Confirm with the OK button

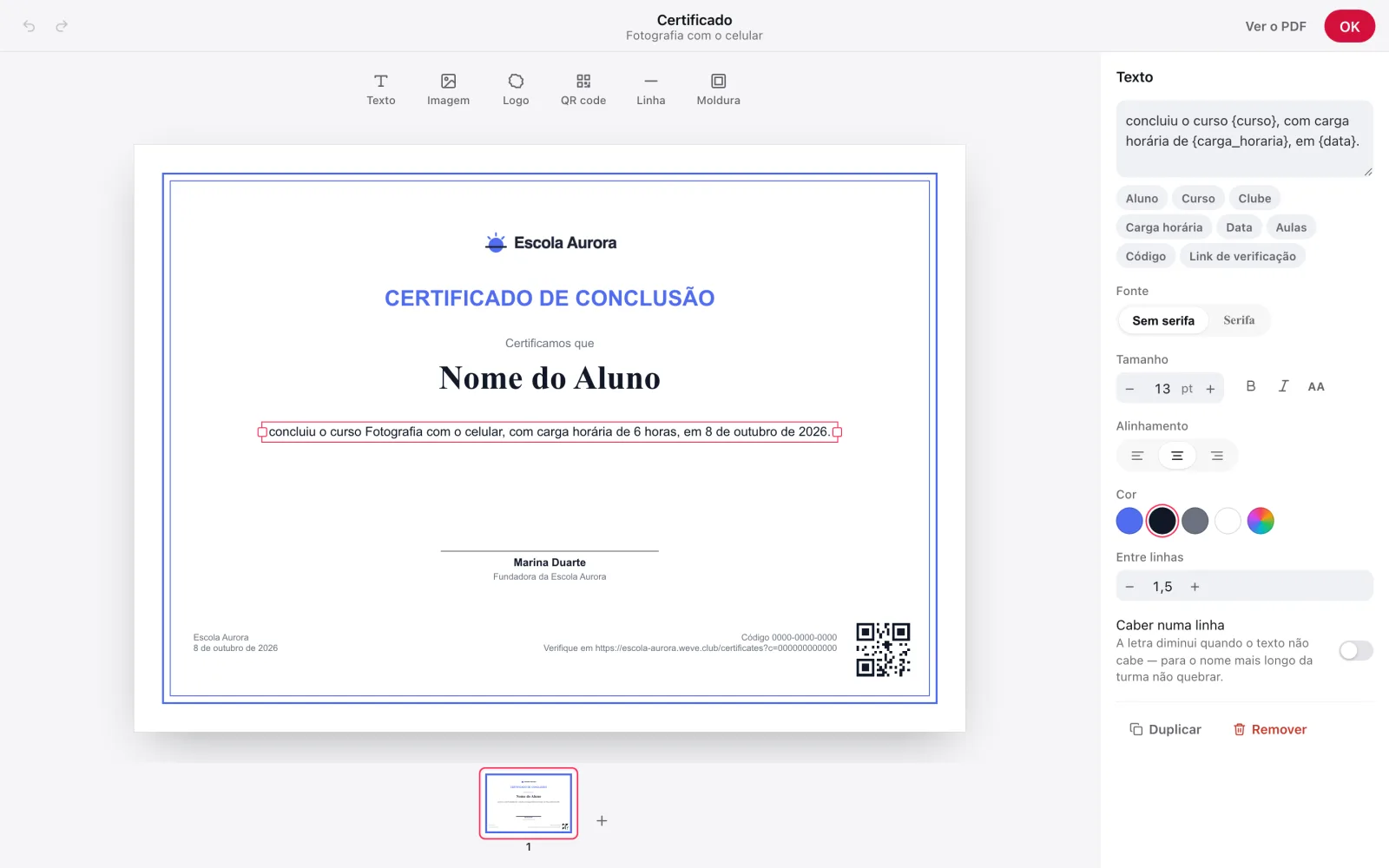[x=1349, y=26]
